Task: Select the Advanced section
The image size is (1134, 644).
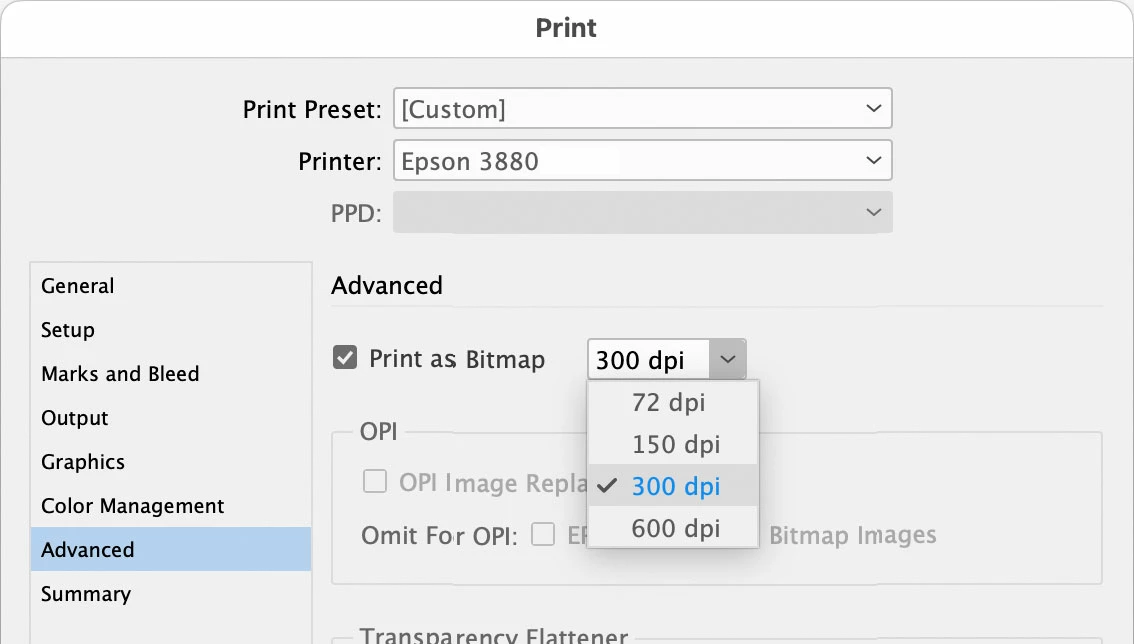Action: pos(171,549)
